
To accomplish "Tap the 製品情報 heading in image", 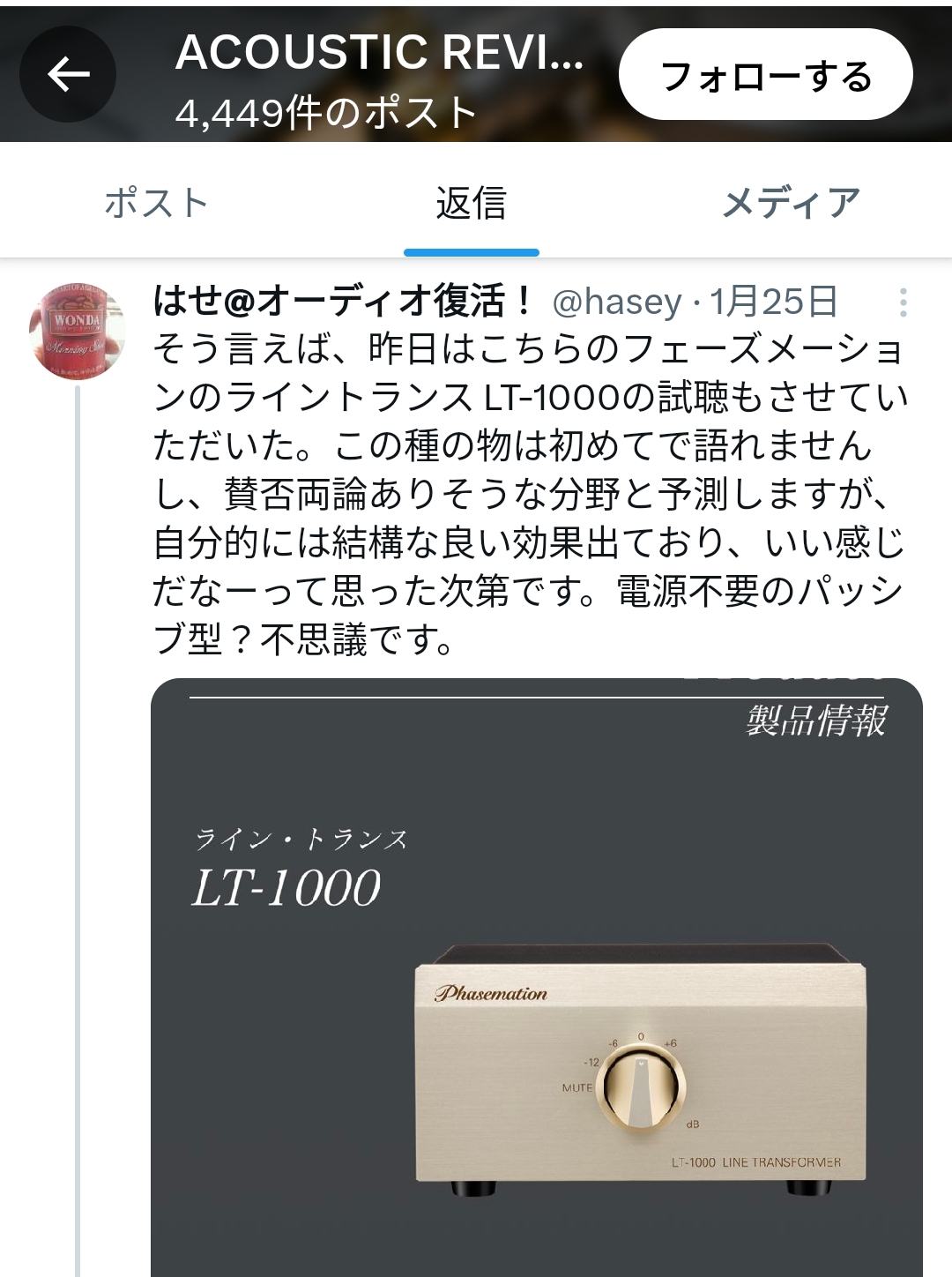I will (x=816, y=721).
